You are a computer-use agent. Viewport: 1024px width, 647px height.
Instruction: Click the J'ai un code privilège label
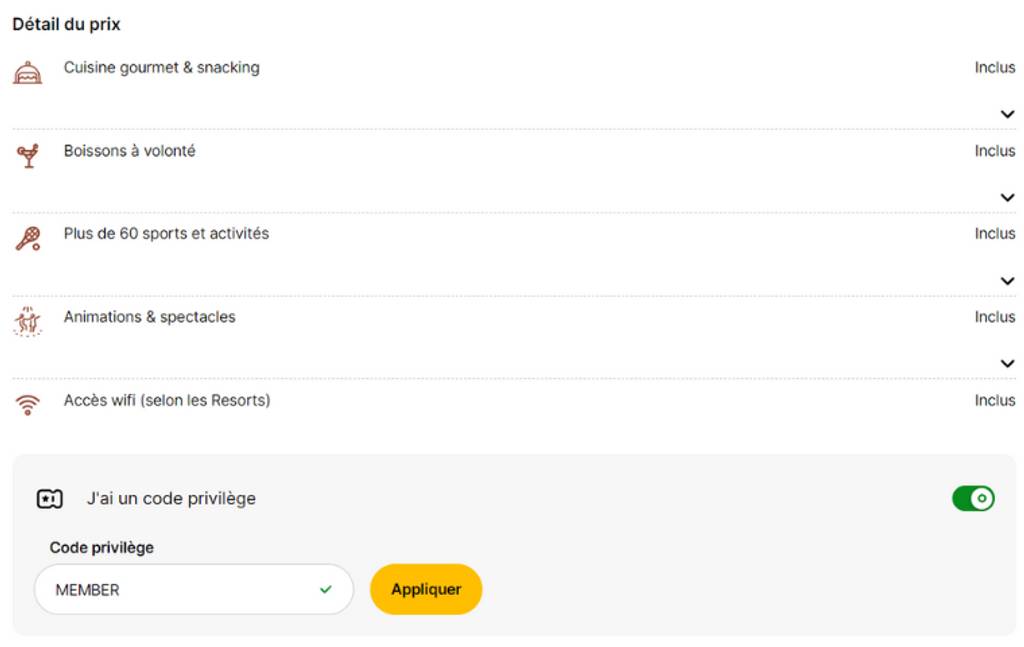point(171,499)
